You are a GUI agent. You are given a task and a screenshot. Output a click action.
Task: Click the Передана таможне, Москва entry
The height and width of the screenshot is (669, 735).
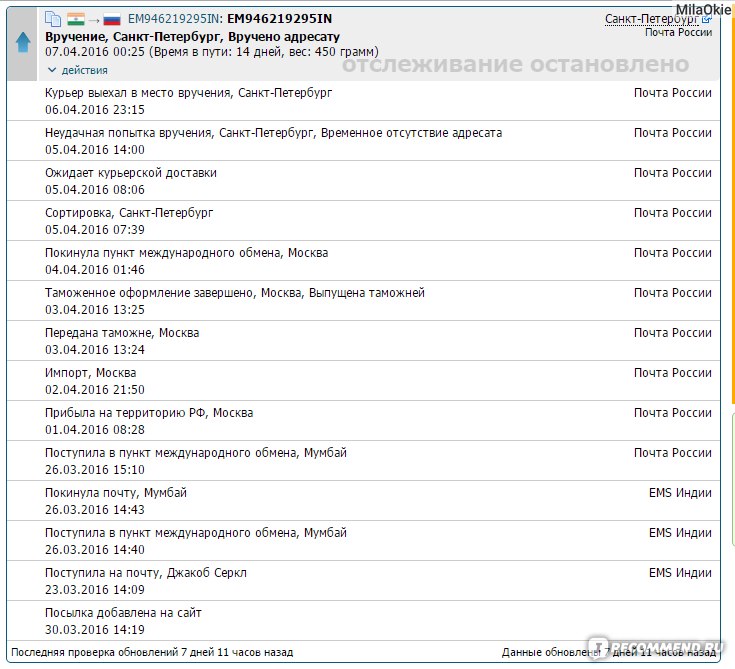[x=122, y=333]
